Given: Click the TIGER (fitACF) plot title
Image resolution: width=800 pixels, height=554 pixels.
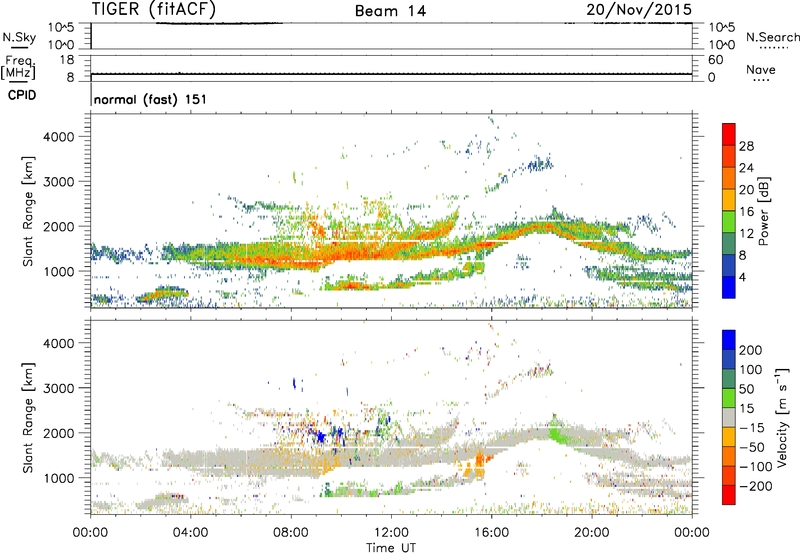Looking at the screenshot, I should pyautogui.click(x=154, y=9).
